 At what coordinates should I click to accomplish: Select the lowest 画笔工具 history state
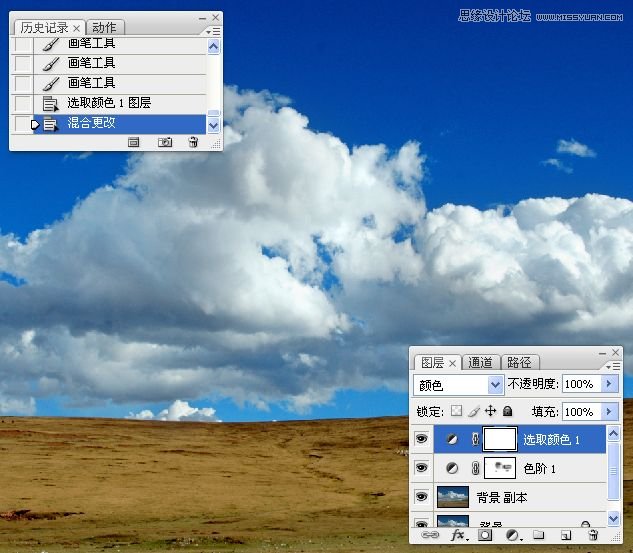coord(119,83)
